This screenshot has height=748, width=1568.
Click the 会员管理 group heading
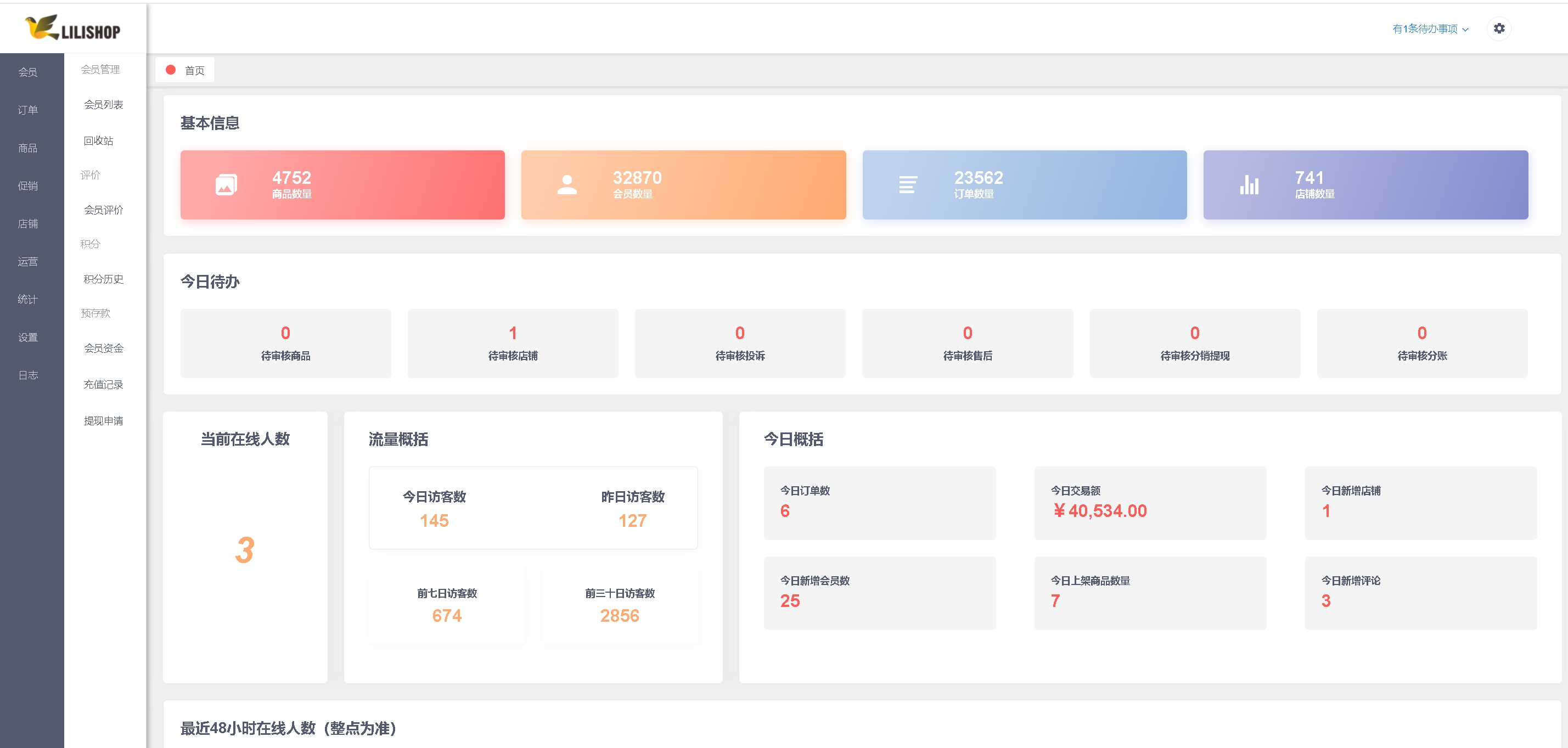pos(100,69)
